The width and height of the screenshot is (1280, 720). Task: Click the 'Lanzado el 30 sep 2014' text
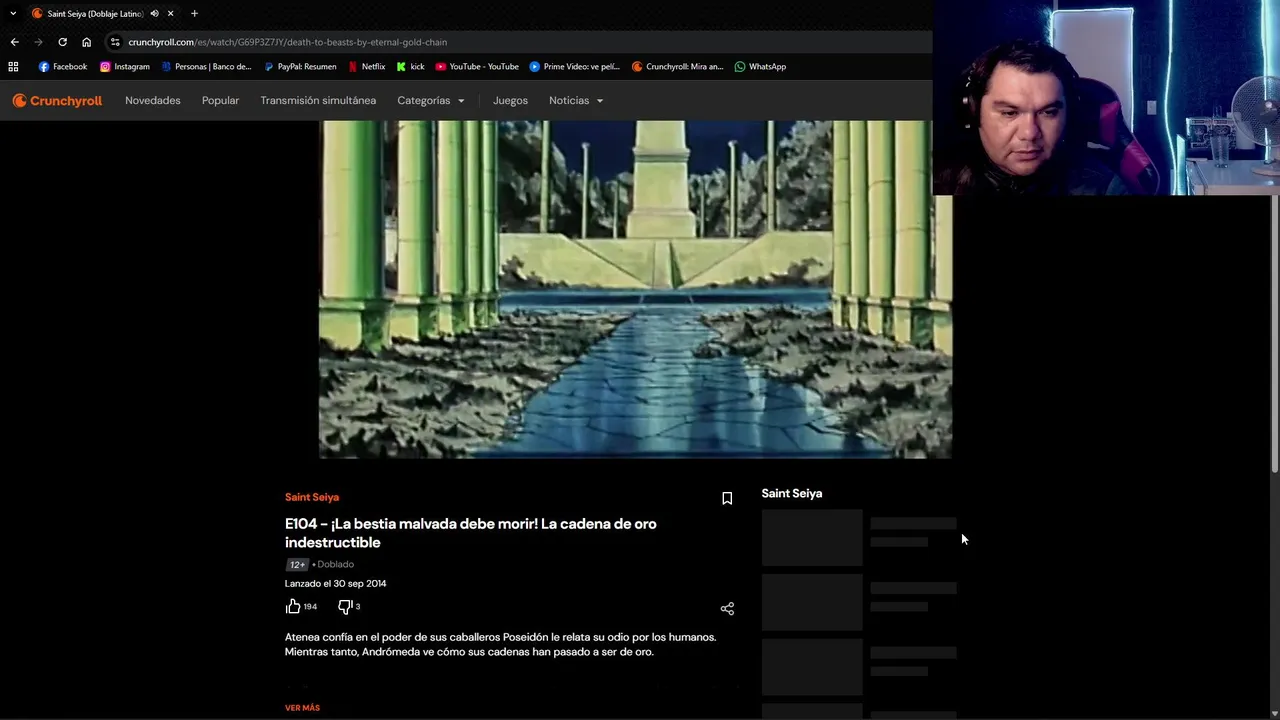tap(335, 583)
